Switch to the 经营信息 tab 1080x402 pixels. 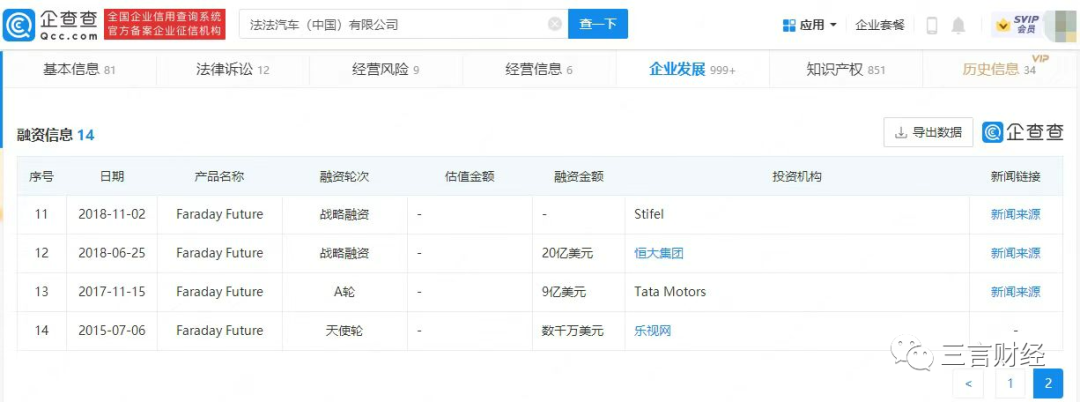pyautogui.click(x=539, y=70)
